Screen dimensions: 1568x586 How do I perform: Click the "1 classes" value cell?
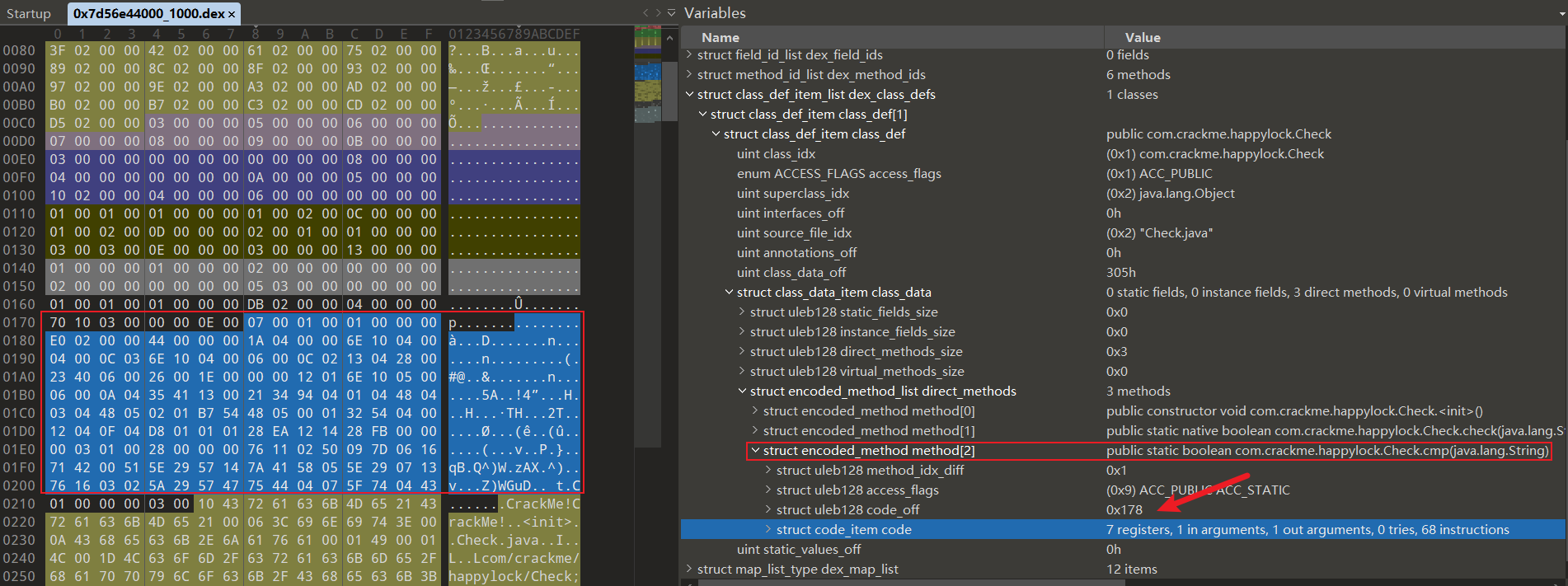click(1132, 94)
